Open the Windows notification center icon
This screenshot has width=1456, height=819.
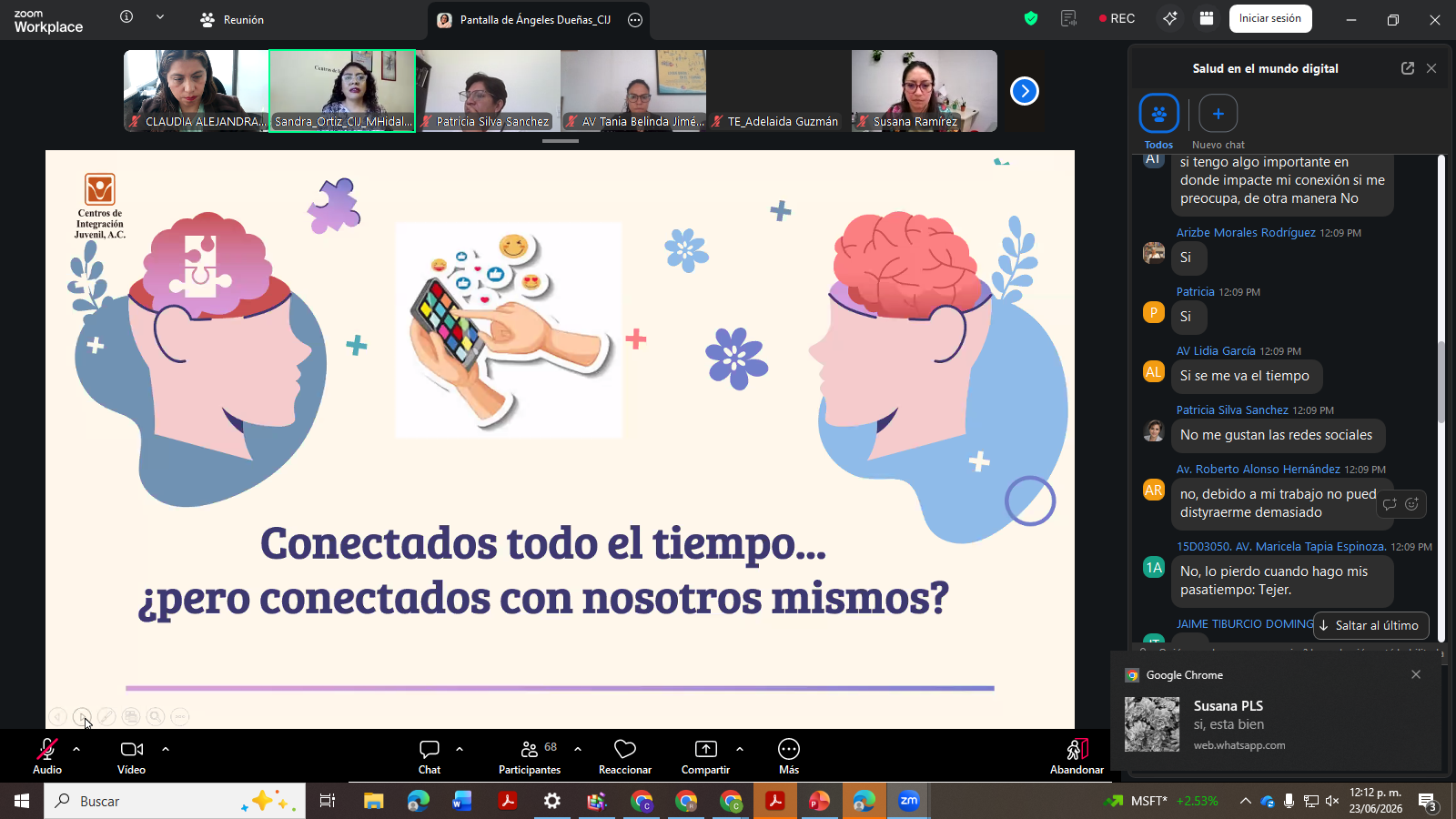pos(1427,802)
